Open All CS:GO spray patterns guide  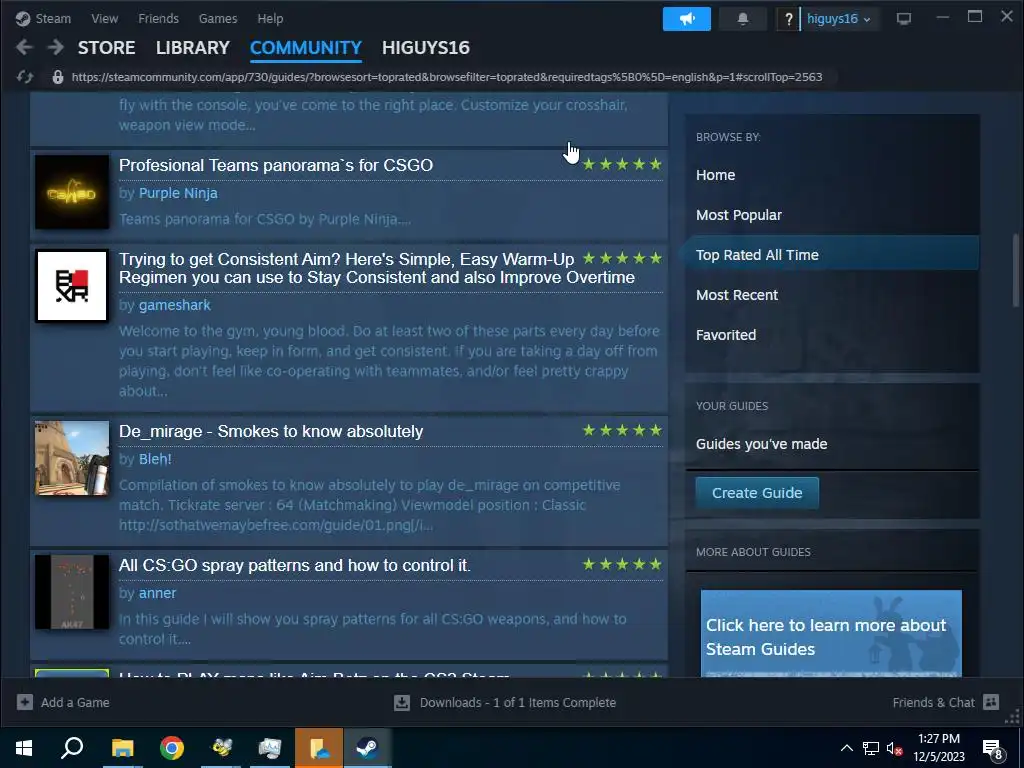click(x=295, y=566)
